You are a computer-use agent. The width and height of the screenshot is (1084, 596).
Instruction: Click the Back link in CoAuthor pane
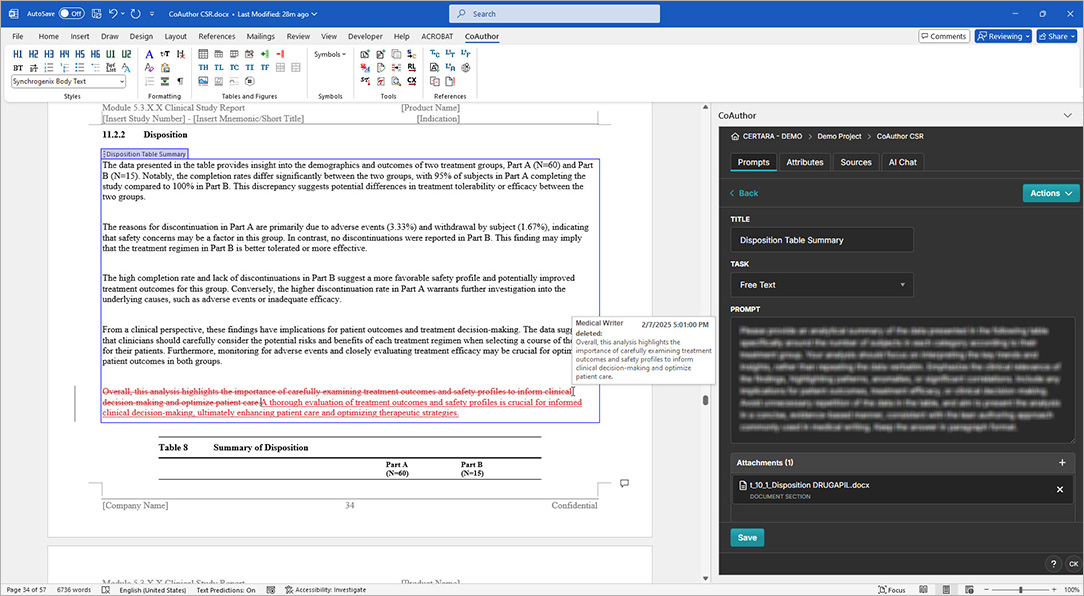click(744, 193)
